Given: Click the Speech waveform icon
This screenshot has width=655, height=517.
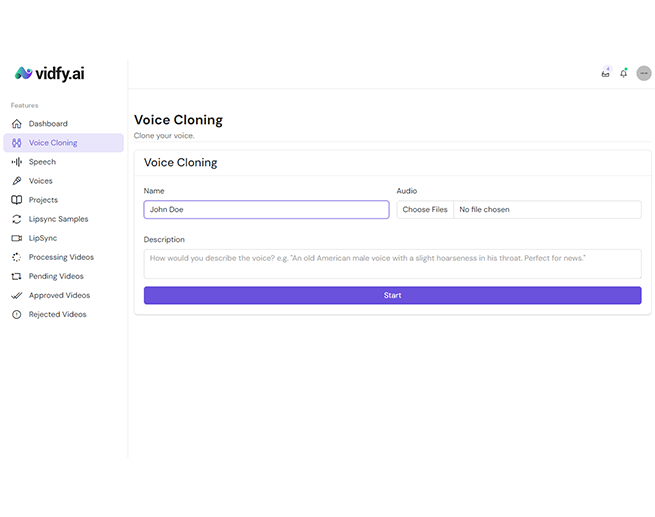Looking at the screenshot, I should (17, 162).
